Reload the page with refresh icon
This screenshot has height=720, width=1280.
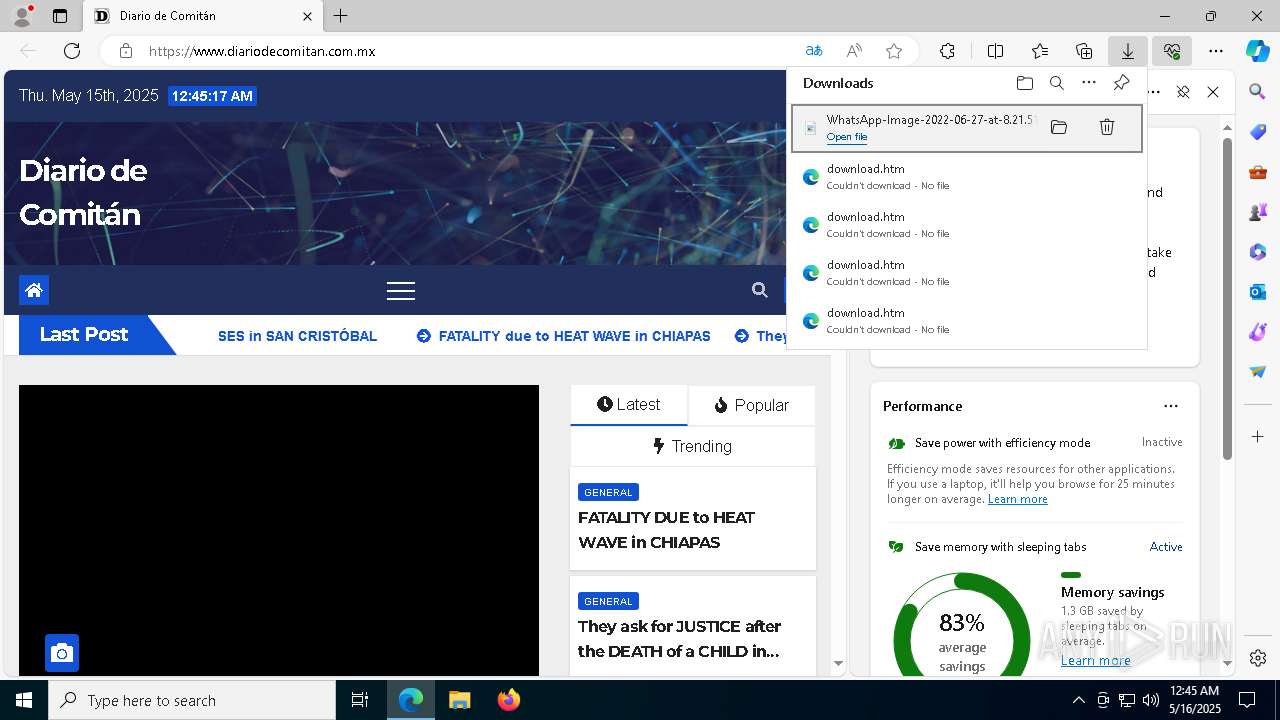coord(72,51)
